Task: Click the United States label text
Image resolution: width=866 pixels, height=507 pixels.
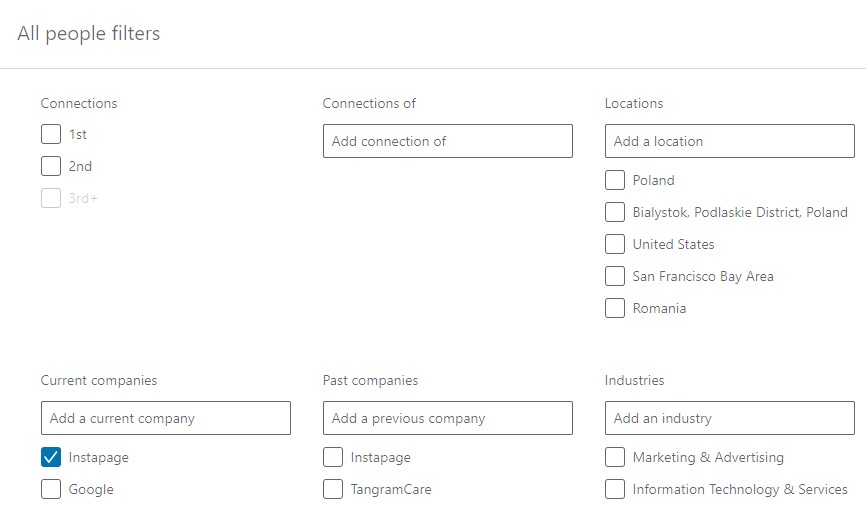Action: 673,244
